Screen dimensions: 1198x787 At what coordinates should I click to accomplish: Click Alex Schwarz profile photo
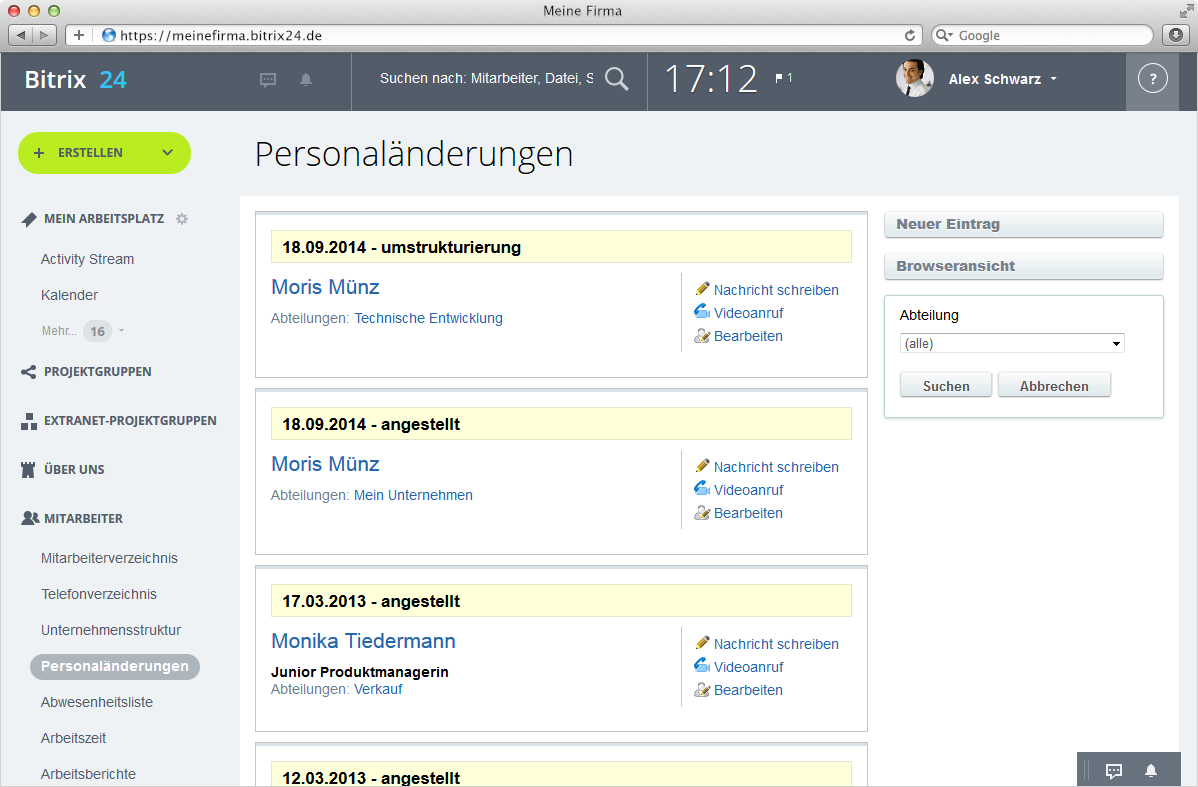point(915,78)
